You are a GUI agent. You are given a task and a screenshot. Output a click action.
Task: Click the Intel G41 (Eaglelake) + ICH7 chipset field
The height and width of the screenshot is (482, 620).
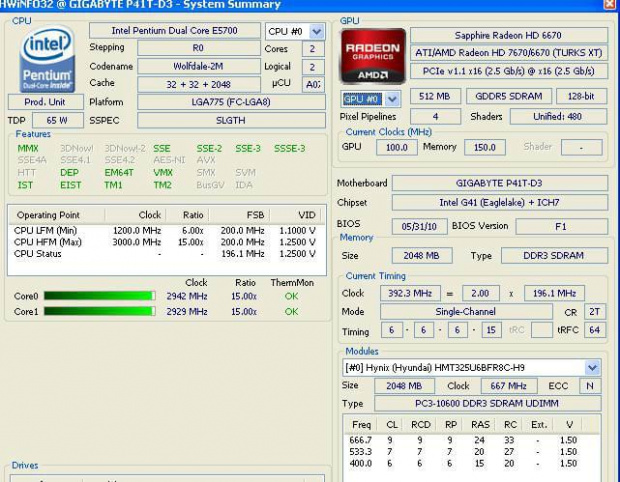[499, 203]
